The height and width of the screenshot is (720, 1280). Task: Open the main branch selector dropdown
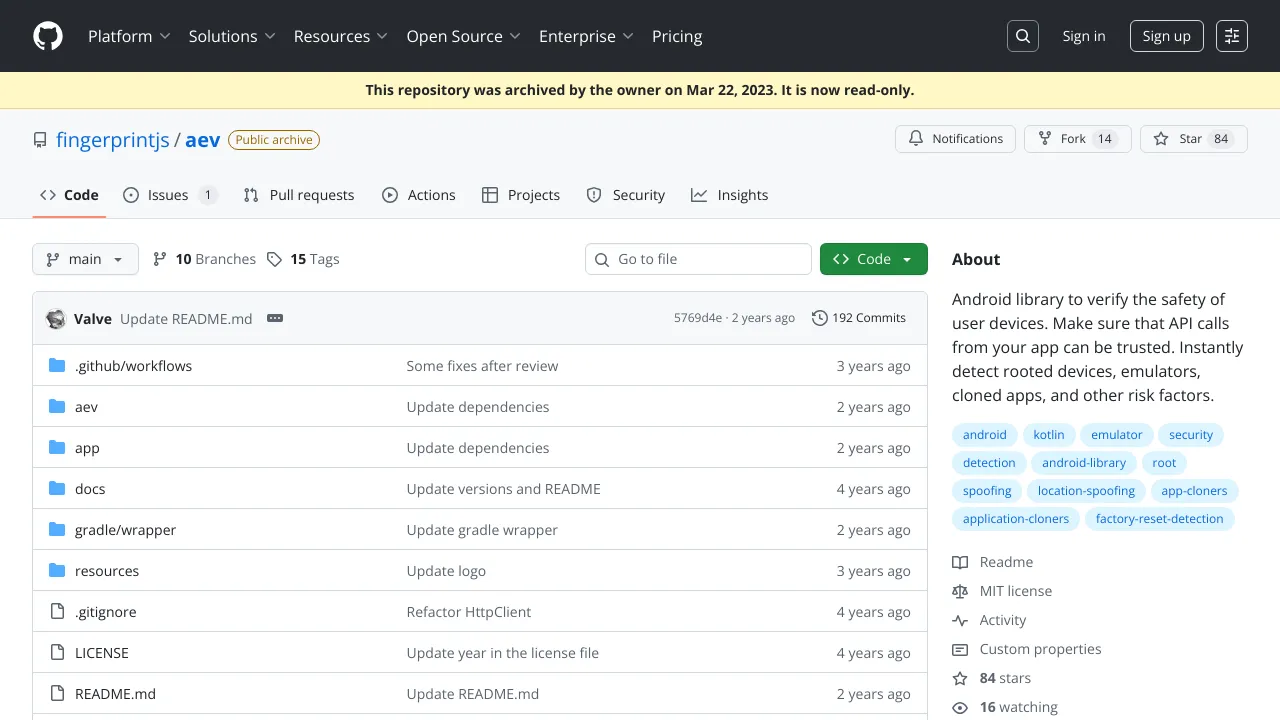pos(85,259)
